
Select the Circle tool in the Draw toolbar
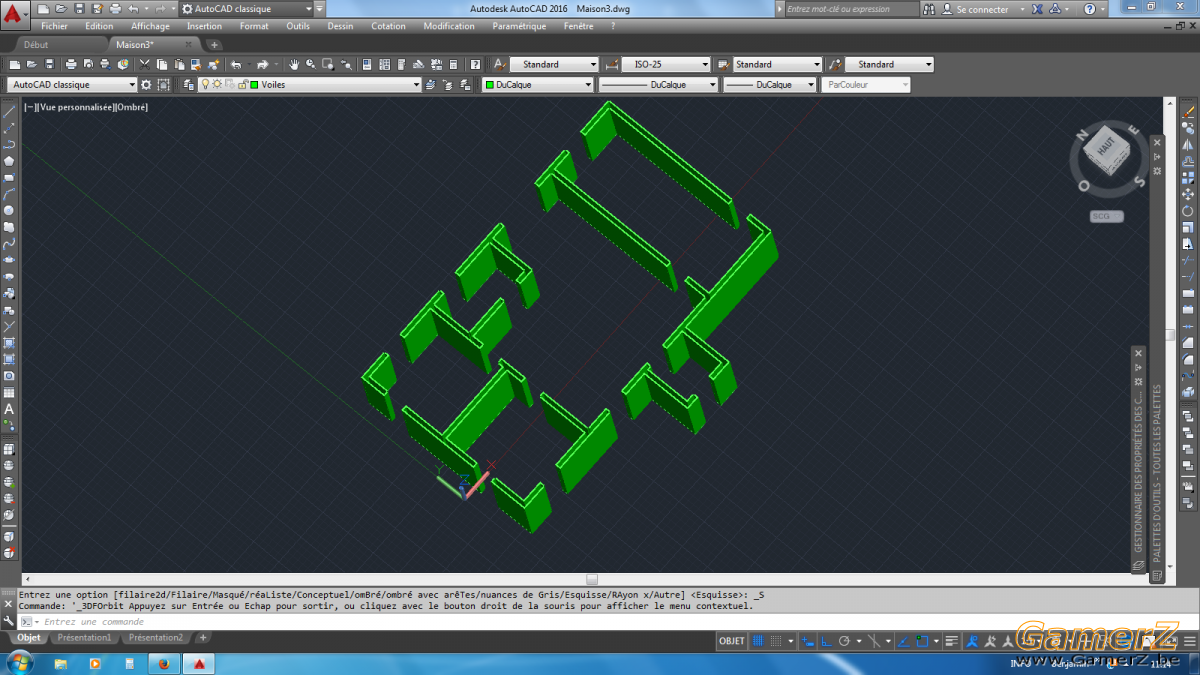pos(9,210)
